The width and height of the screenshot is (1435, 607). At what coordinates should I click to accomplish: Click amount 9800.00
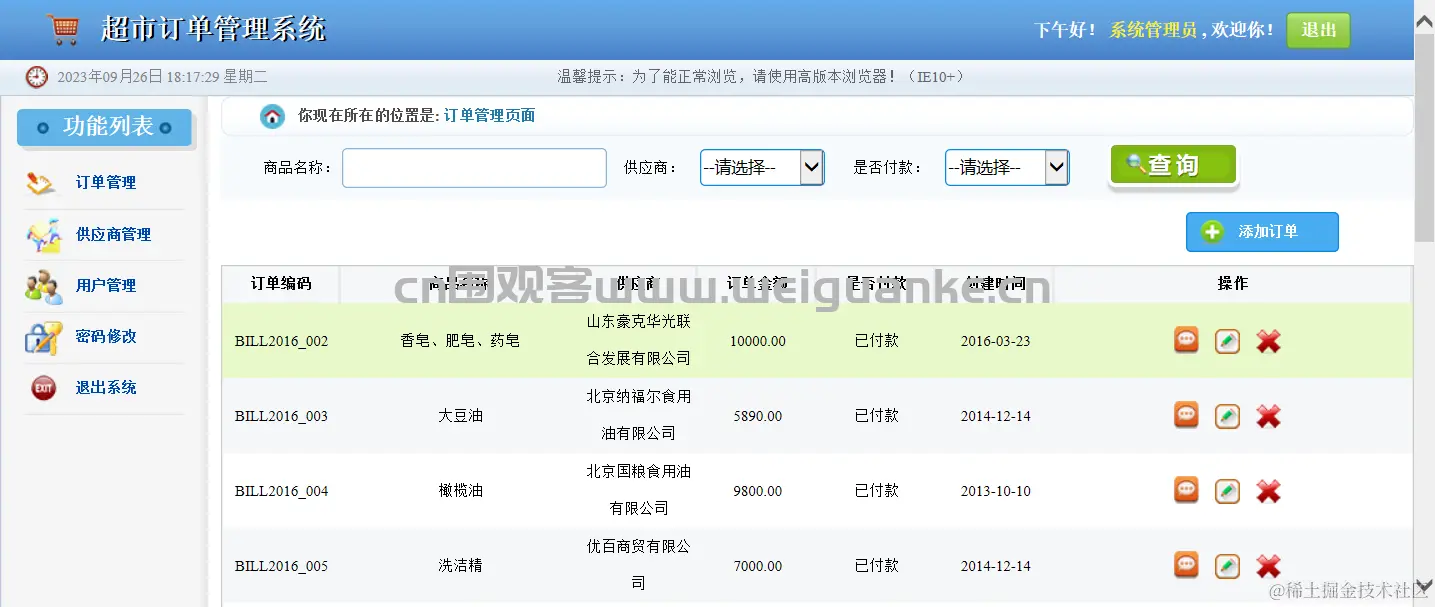758,491
